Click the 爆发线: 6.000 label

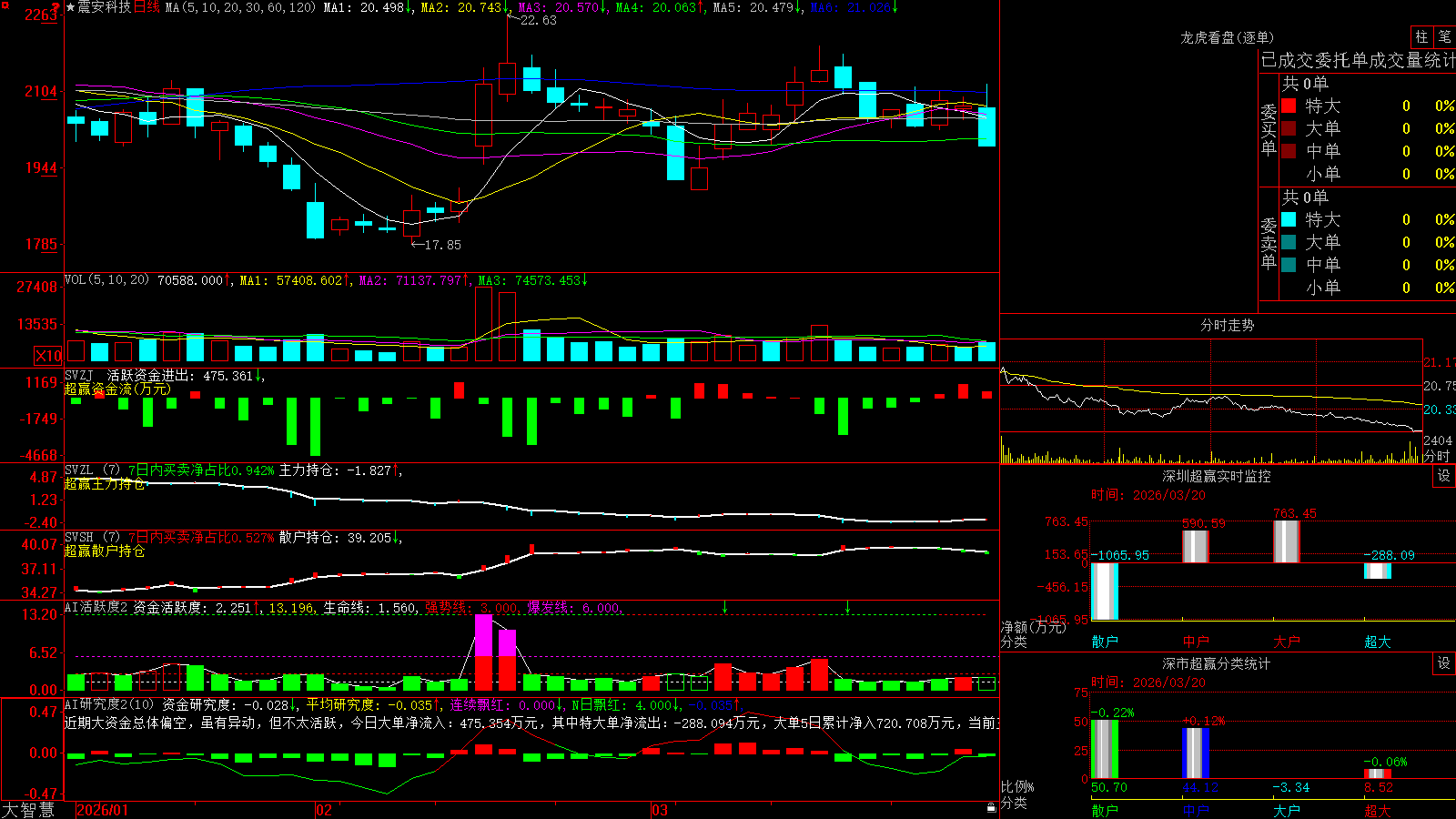[573, 608]
